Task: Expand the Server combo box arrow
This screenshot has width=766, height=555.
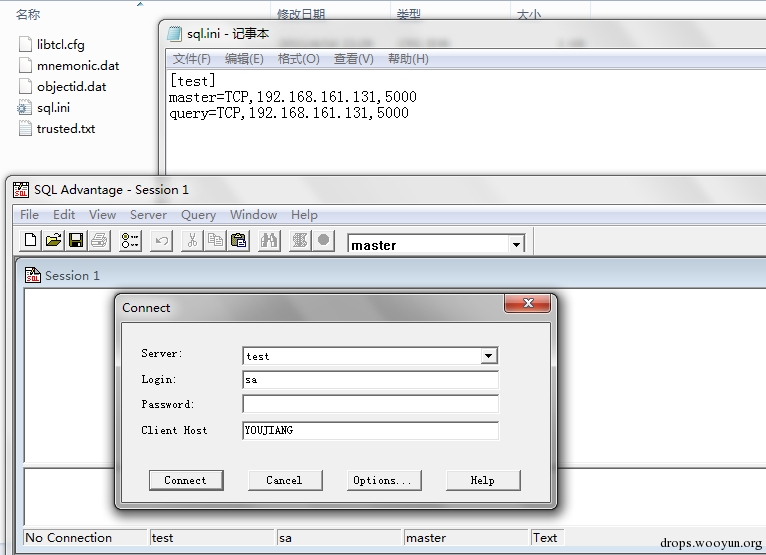Action: coord(488,356)
